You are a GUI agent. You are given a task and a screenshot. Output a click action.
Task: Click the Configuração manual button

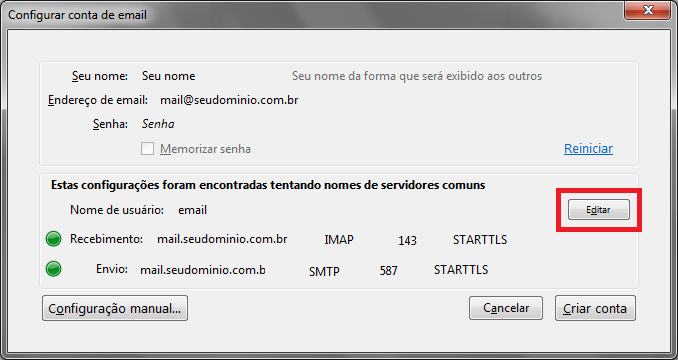pyautogui.click(x=115, y=308)
